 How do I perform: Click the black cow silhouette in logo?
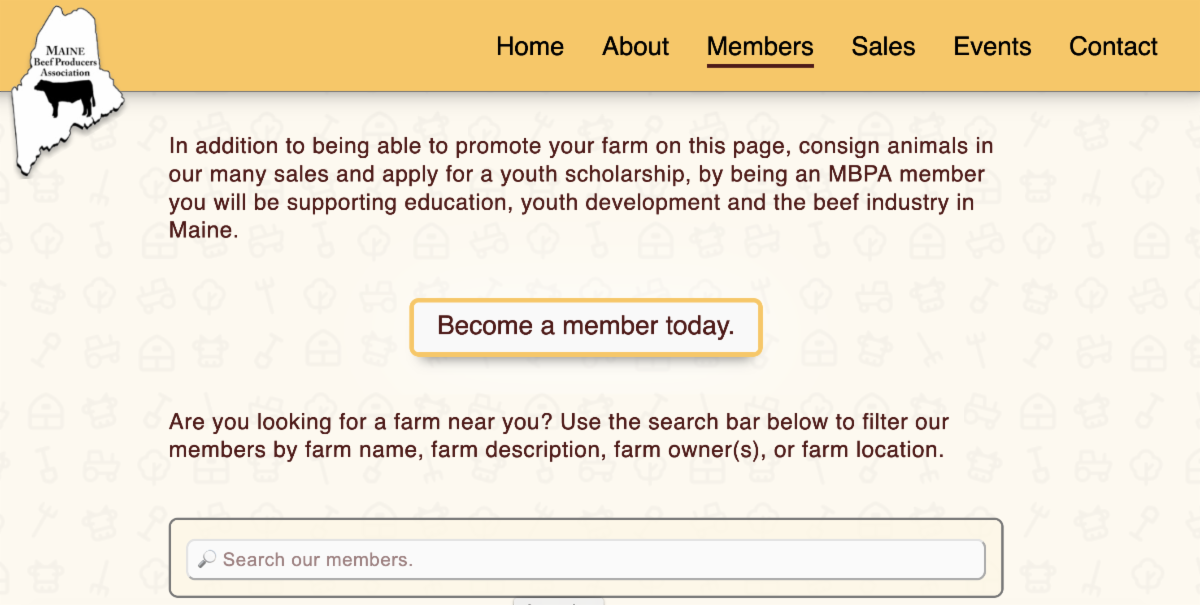tap(65, 97)
